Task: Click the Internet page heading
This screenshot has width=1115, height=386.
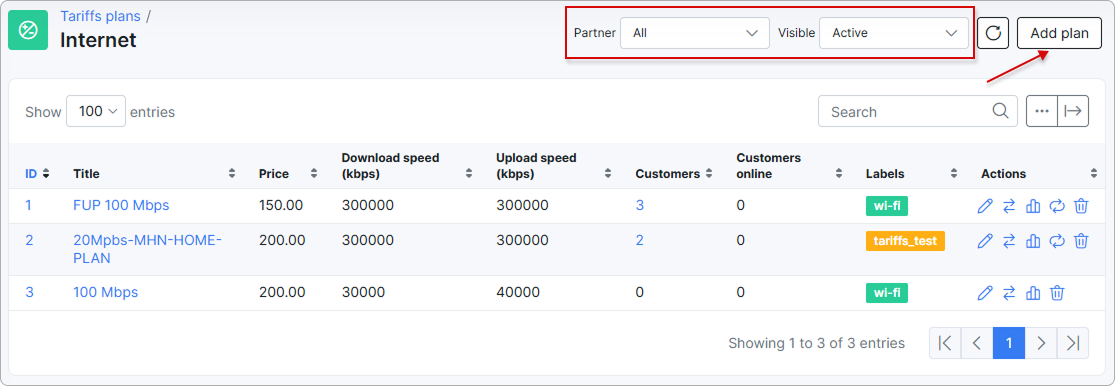Action: (98, 40)
